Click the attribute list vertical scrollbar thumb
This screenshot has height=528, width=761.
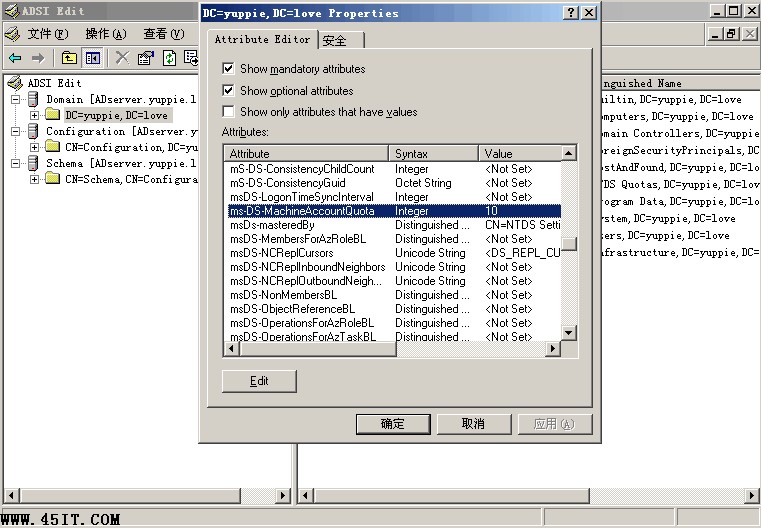[569, 243]
